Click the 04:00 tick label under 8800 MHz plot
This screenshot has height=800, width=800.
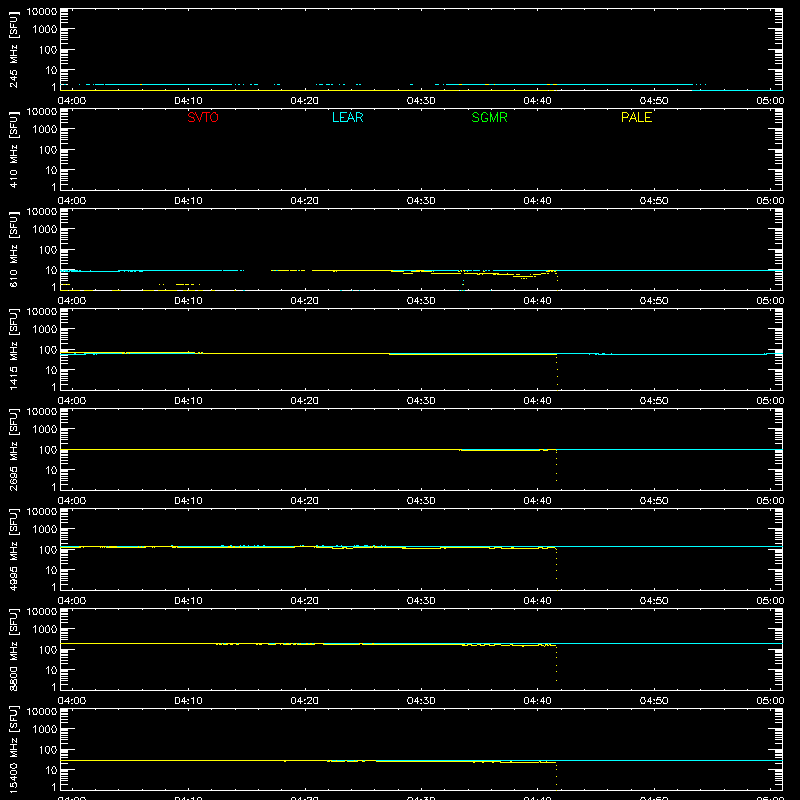tap(72, 701)
